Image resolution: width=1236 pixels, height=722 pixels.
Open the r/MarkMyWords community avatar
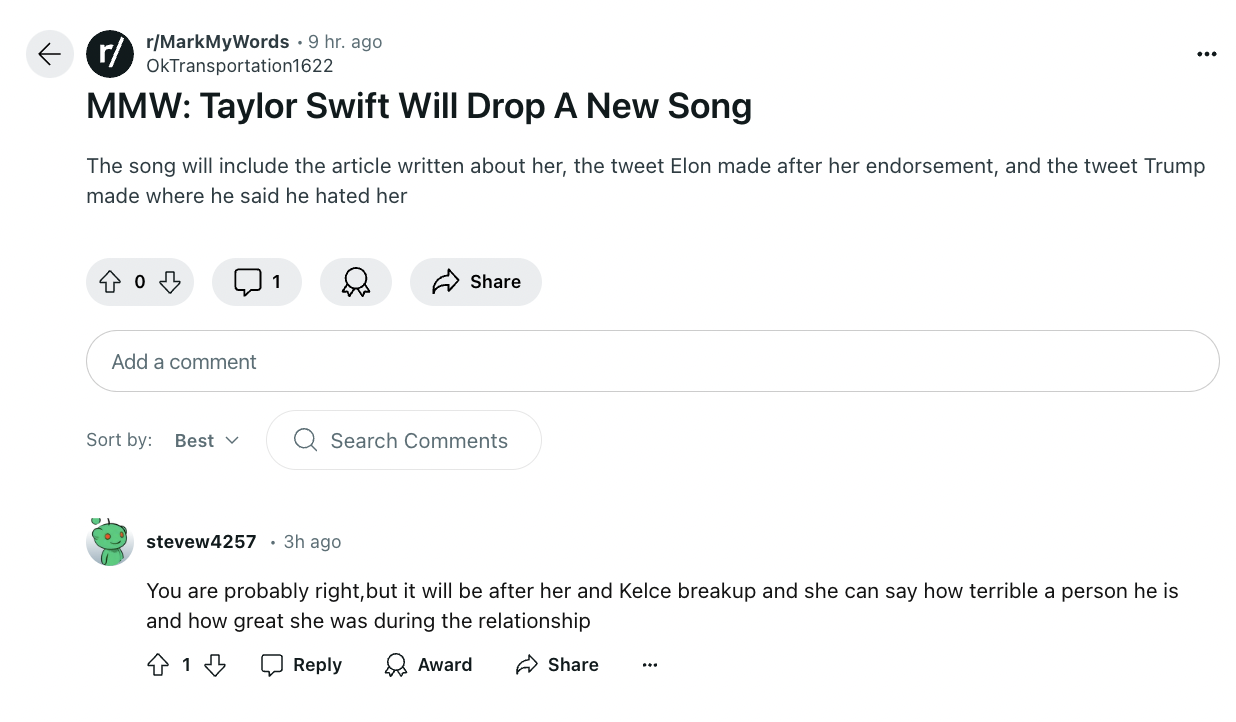(110, 54)
